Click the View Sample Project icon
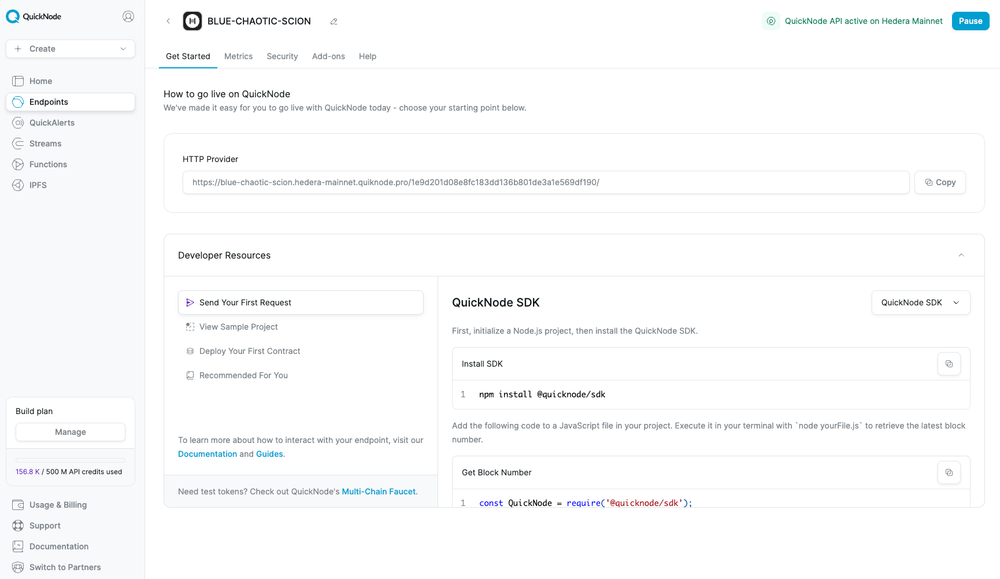The width and height of the screenshot is (1000, 579). point(189,327)
